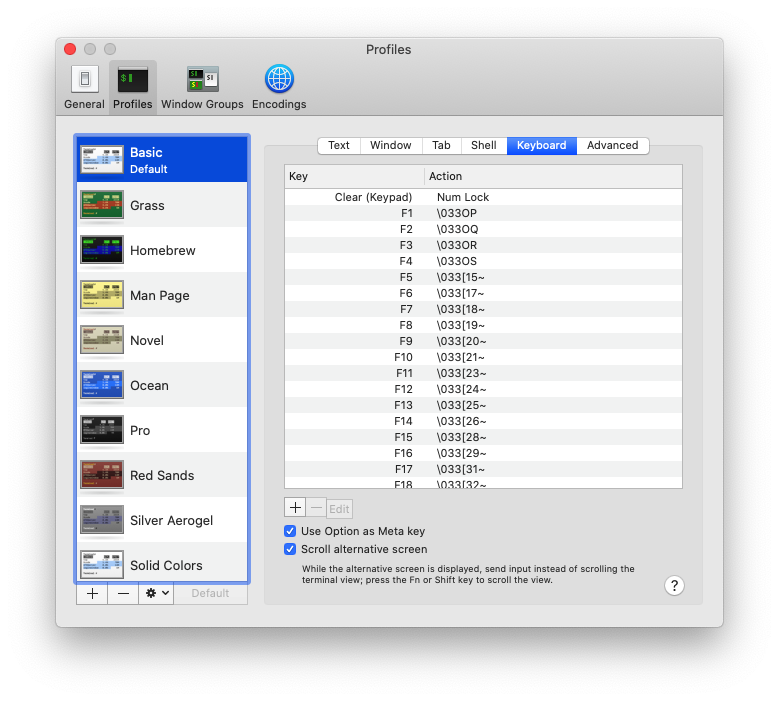Select the F9 key row

(x=483, y=341)
